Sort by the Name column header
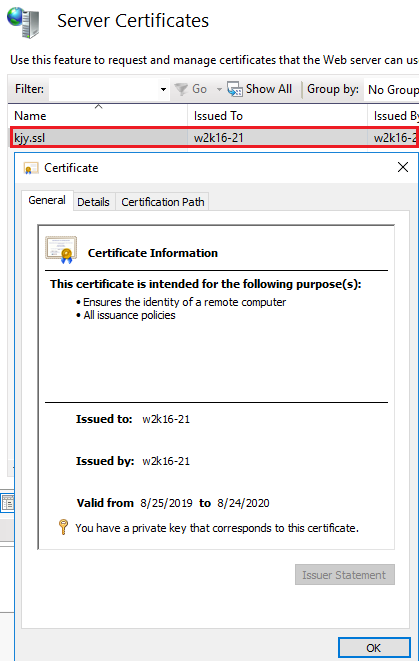The height and width of the screenshot is (661, 419). pyautogui.click(x=97, y=116)
